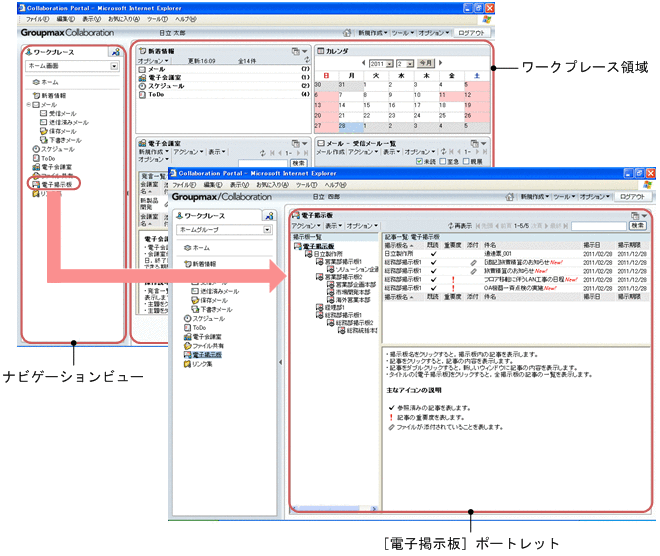The image size is (660, 556).
Task: Select 営業部掲示板1 in bulletin tree
Action: [x=339, y=262]
